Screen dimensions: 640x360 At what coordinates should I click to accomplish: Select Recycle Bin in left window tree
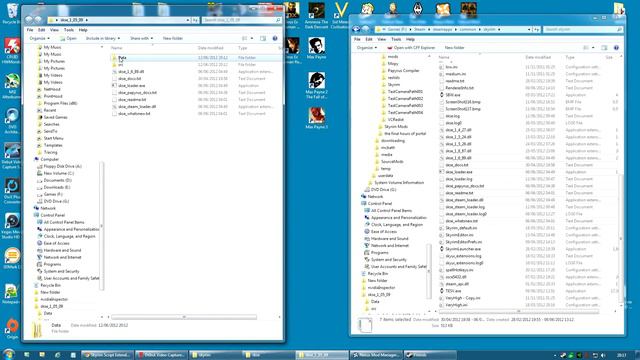(50, 285)
